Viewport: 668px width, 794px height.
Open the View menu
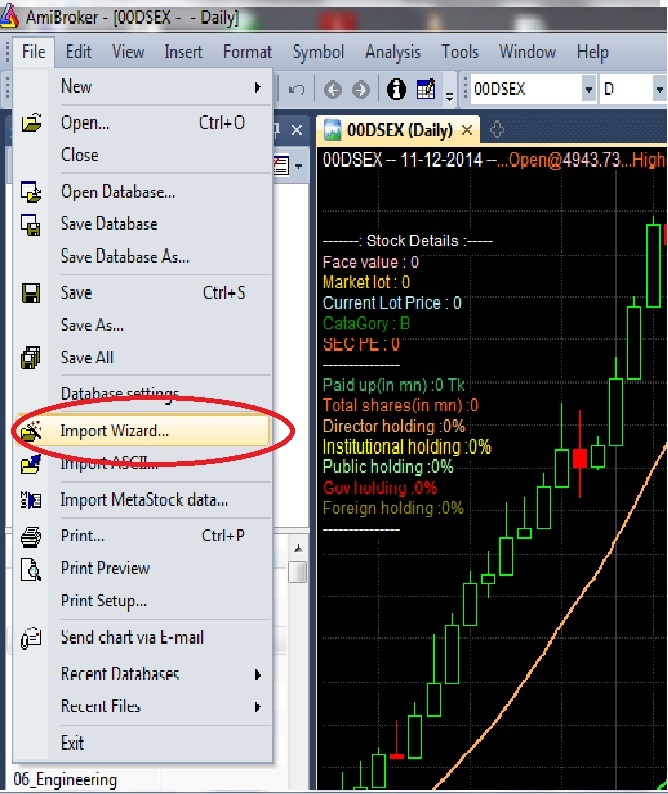pos(128,52)
